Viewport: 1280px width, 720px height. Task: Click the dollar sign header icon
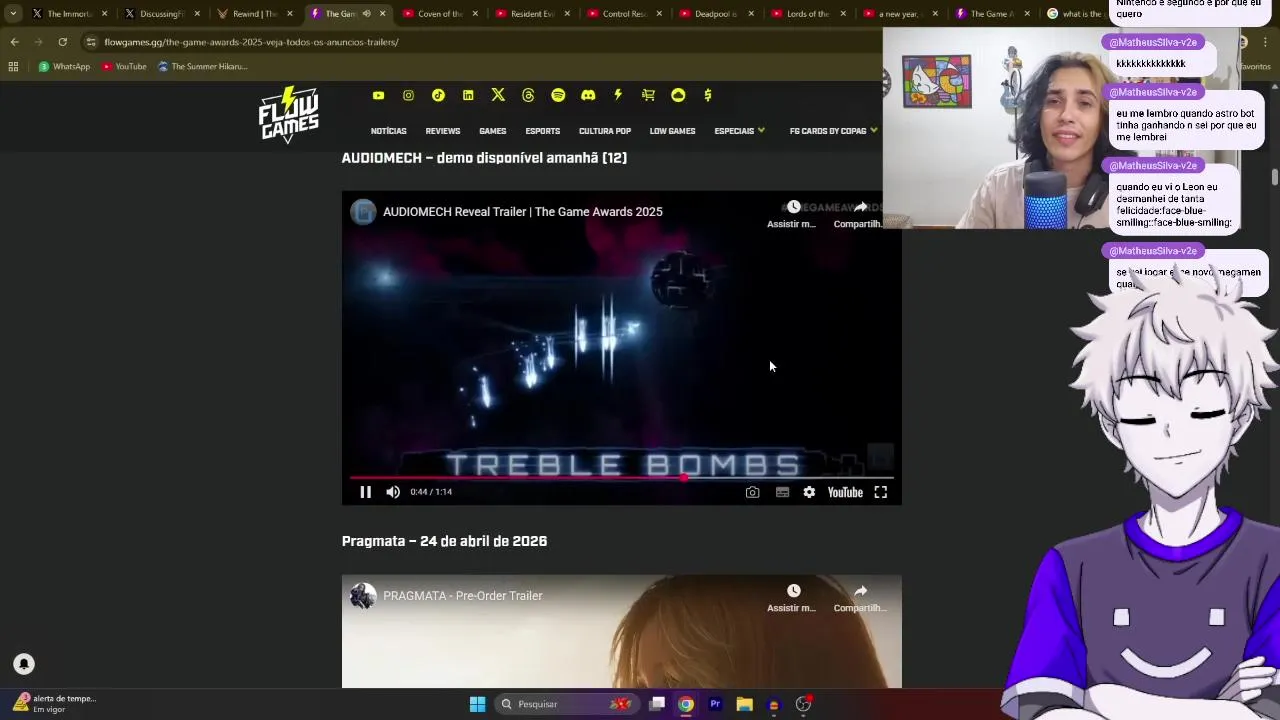pos(708,95)
